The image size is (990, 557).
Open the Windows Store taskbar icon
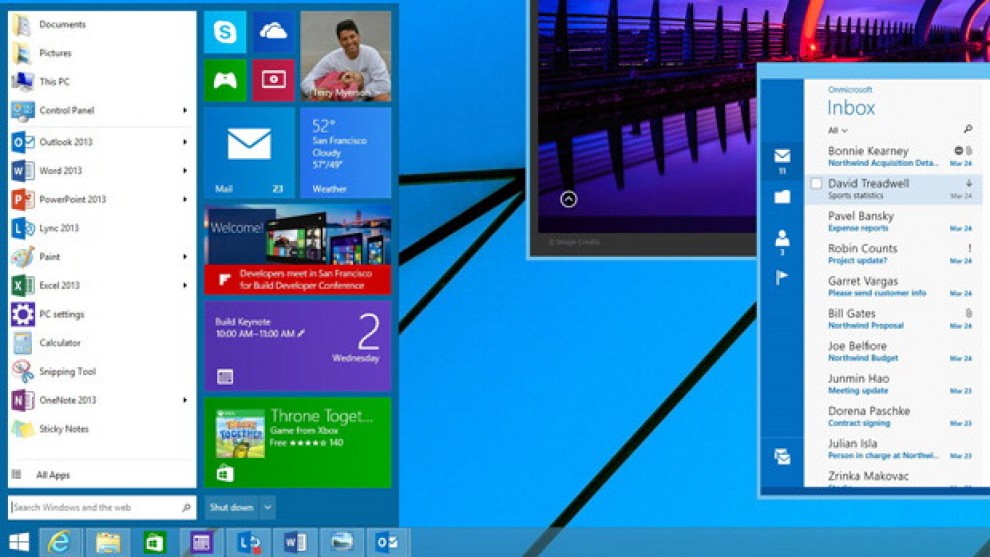pyautogui.click(x=154, y=542)
